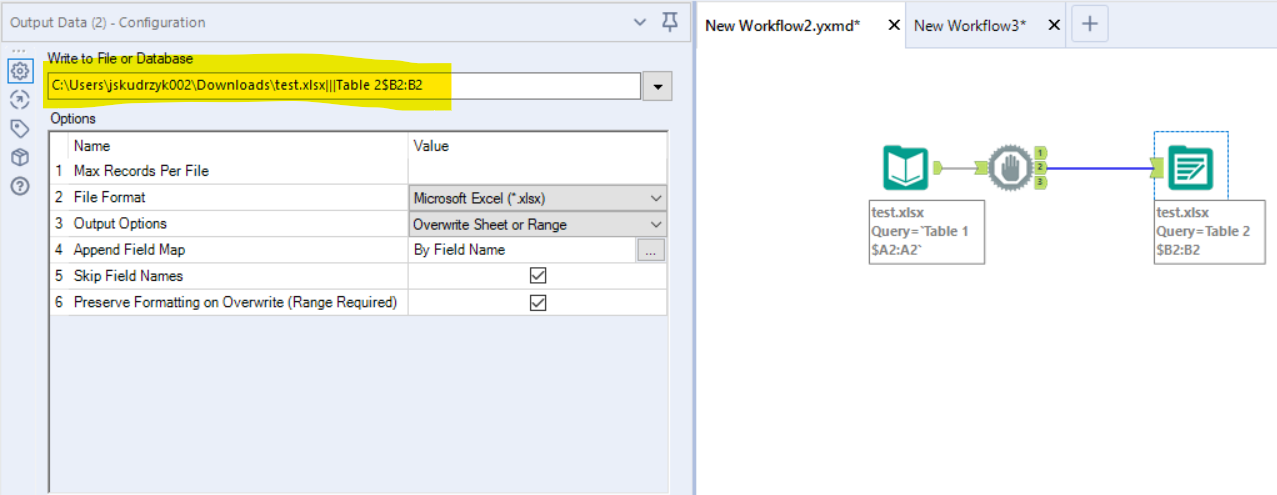Collapse the Configuration panel chevron
This screenshot has height=495, width=1277.
(641, 22)
